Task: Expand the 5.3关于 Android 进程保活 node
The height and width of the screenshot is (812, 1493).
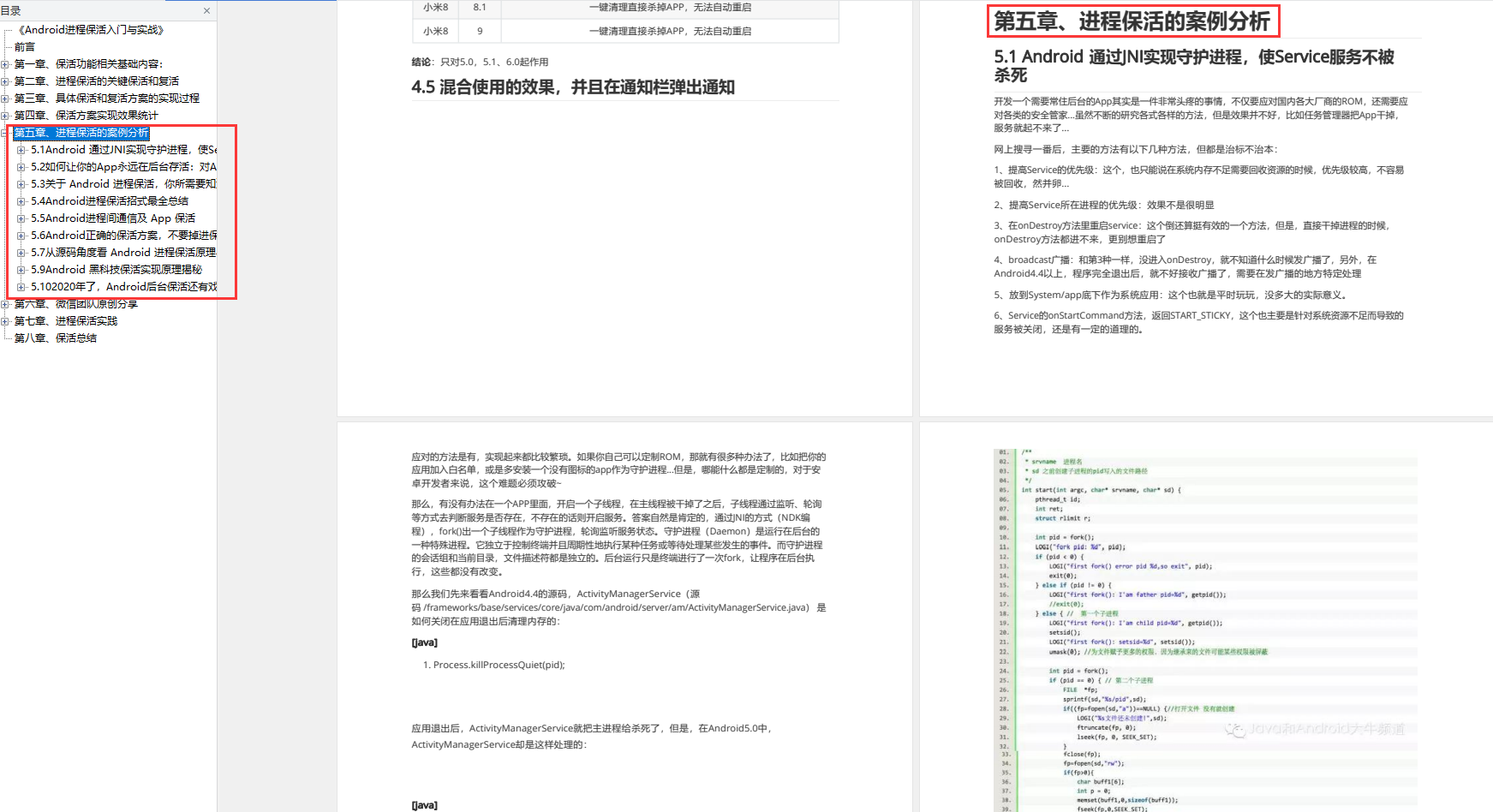Action: point(21,184)
